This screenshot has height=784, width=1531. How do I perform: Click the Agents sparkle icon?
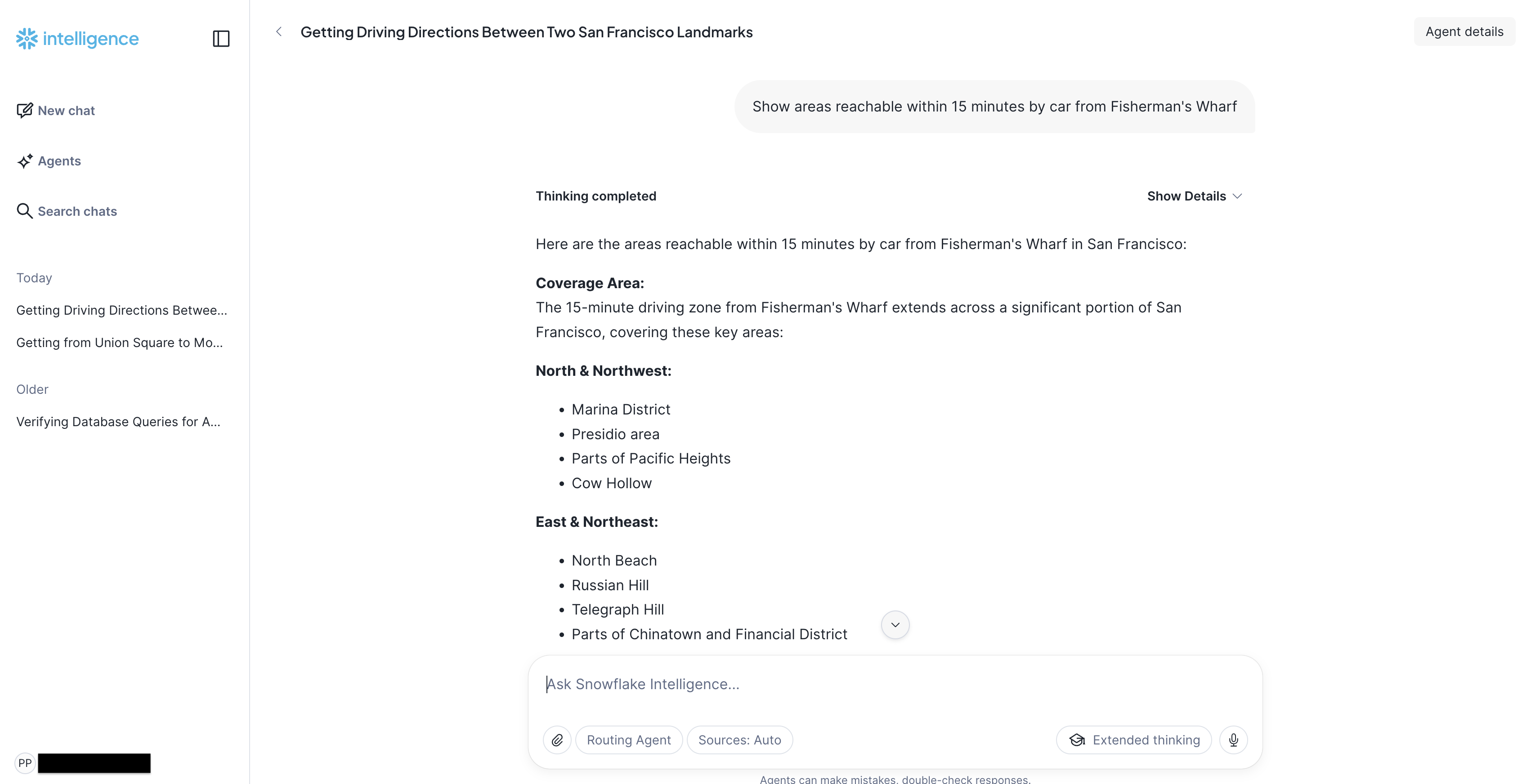tap(24, 161)
